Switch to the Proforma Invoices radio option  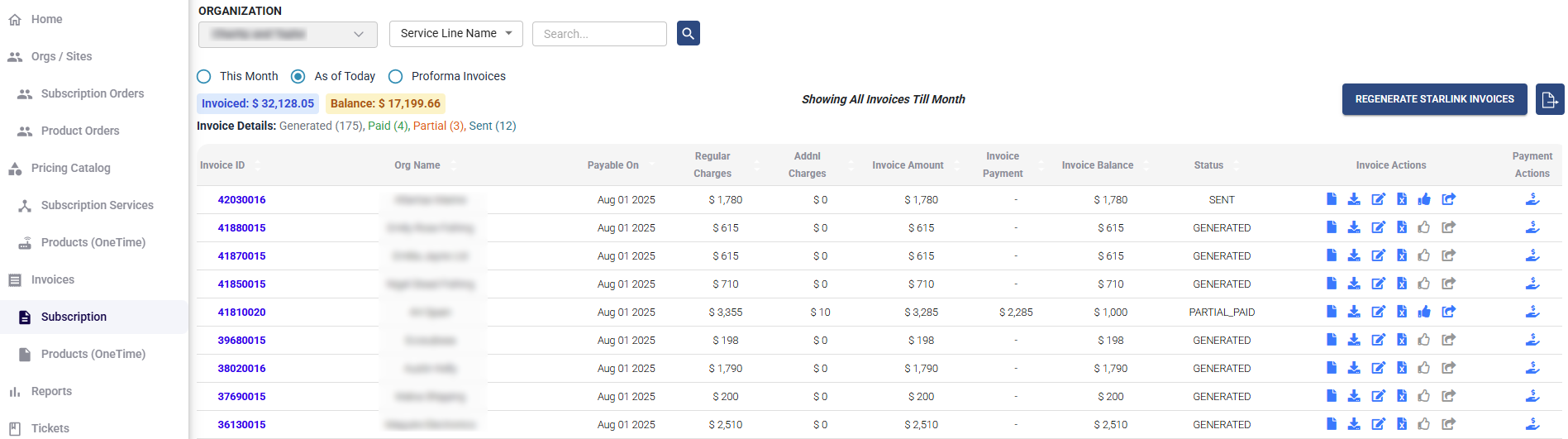tap(396, 76)
